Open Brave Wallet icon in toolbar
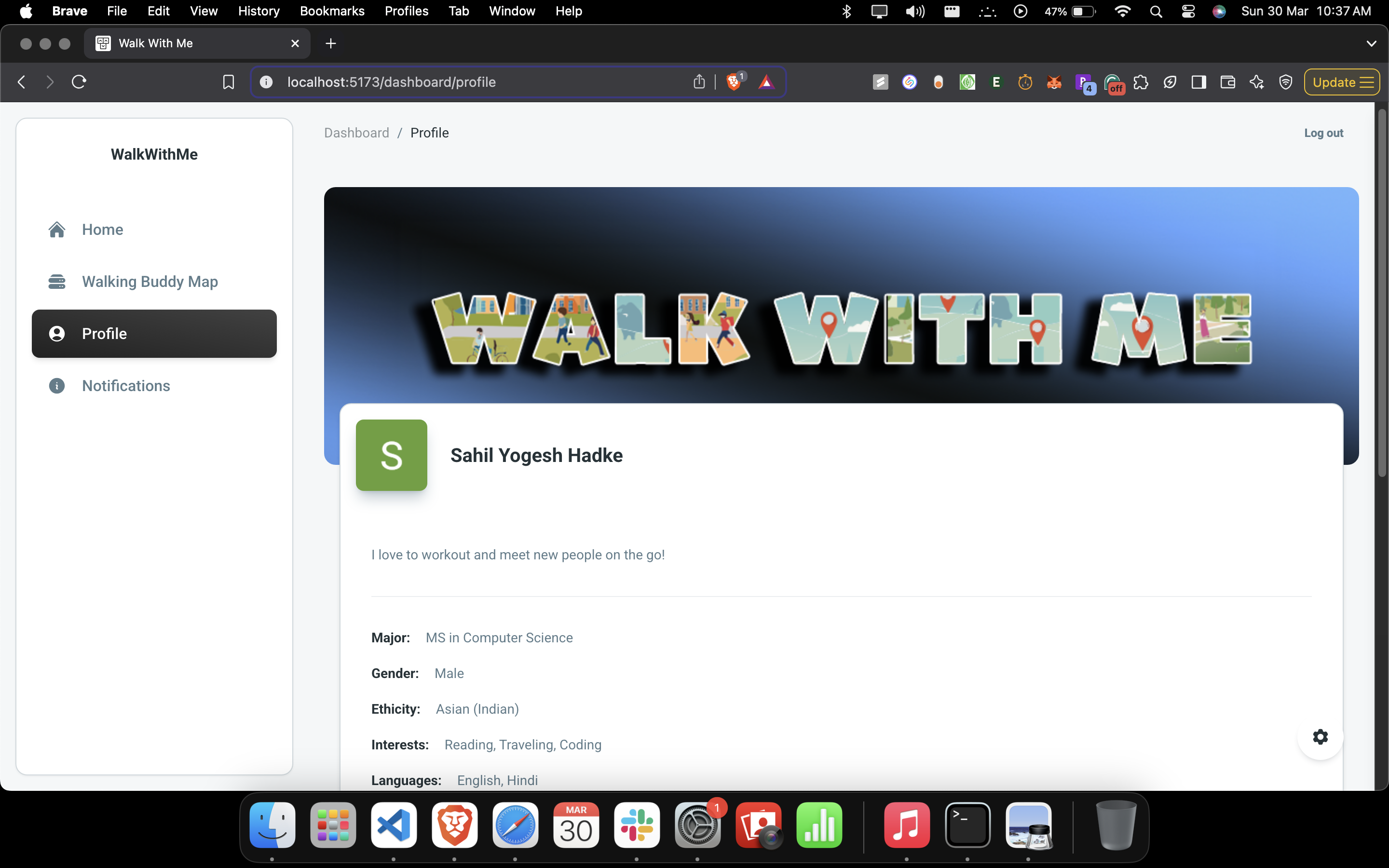Screen dimensions: 1389x868 [x=1228, y=82]
